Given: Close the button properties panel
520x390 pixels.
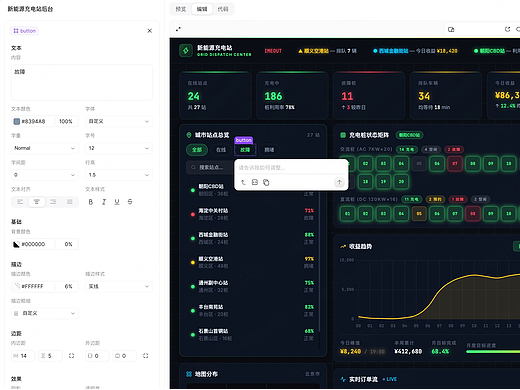Looking at the screenshot, I should pos(150,31).
